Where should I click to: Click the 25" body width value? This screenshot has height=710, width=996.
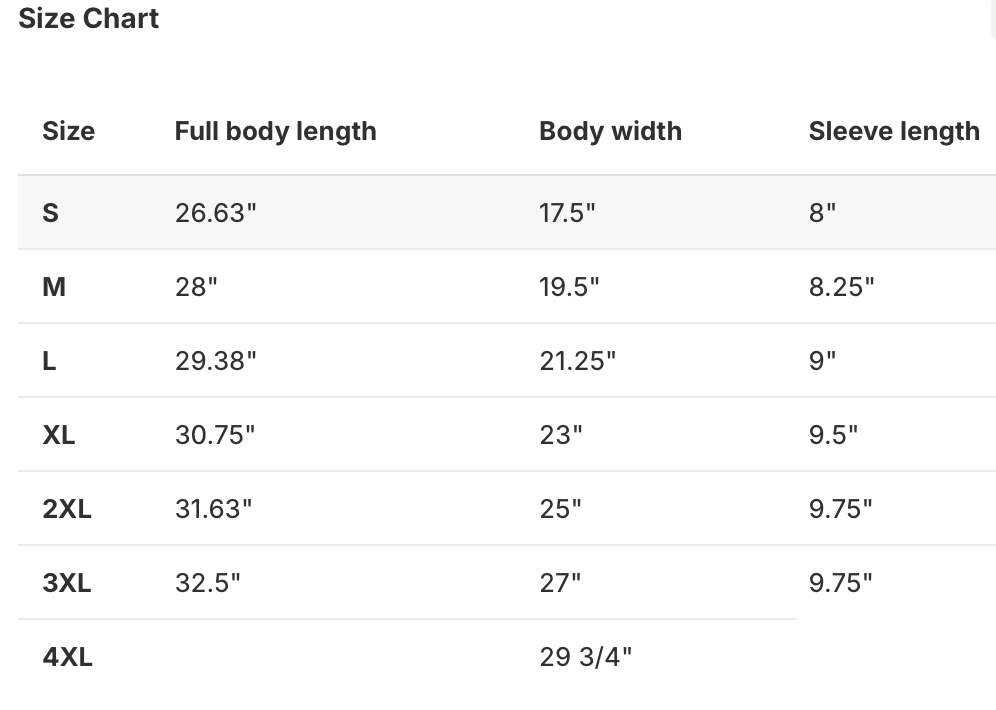(x=560, y=509)
